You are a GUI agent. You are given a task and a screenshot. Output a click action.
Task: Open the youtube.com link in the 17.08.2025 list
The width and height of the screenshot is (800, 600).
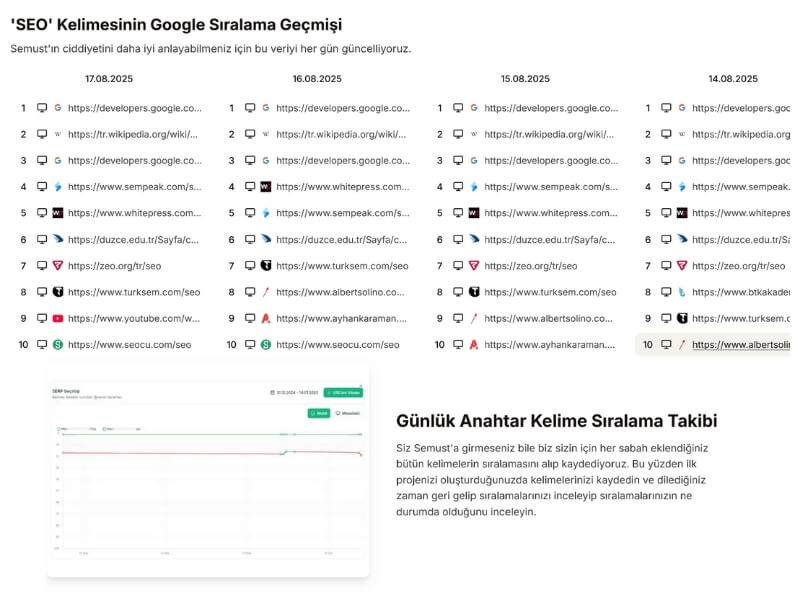tap(134, 318)
